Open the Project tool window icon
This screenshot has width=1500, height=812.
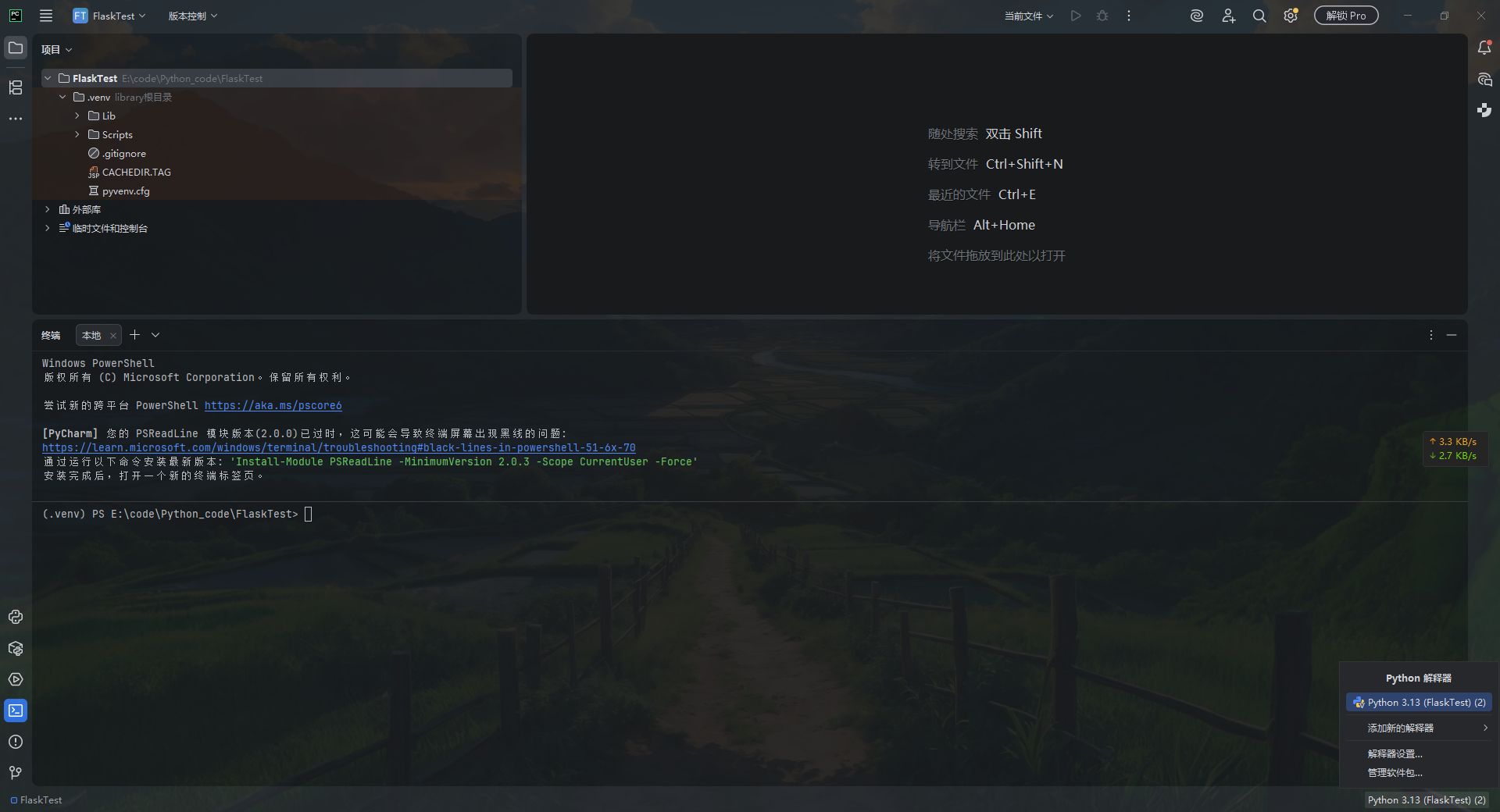16,48
